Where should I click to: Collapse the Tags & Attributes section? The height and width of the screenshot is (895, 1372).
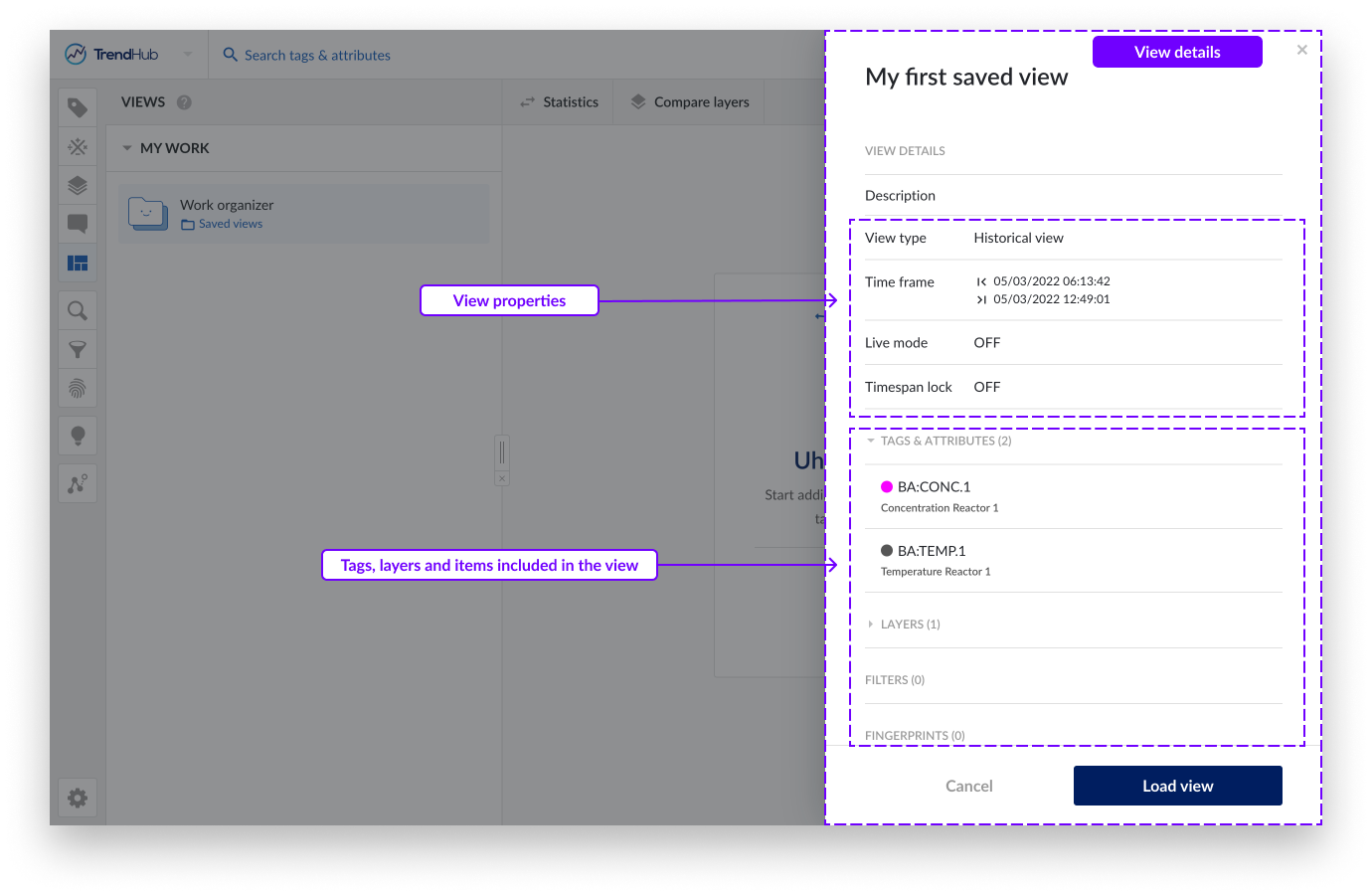pyautogui.click(x=871, y=441)
